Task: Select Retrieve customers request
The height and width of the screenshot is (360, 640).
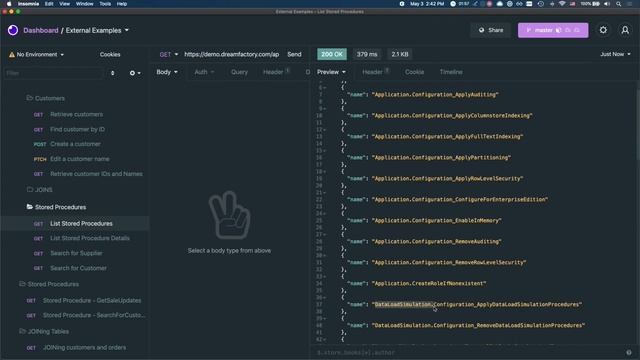Action: (76, 115)
